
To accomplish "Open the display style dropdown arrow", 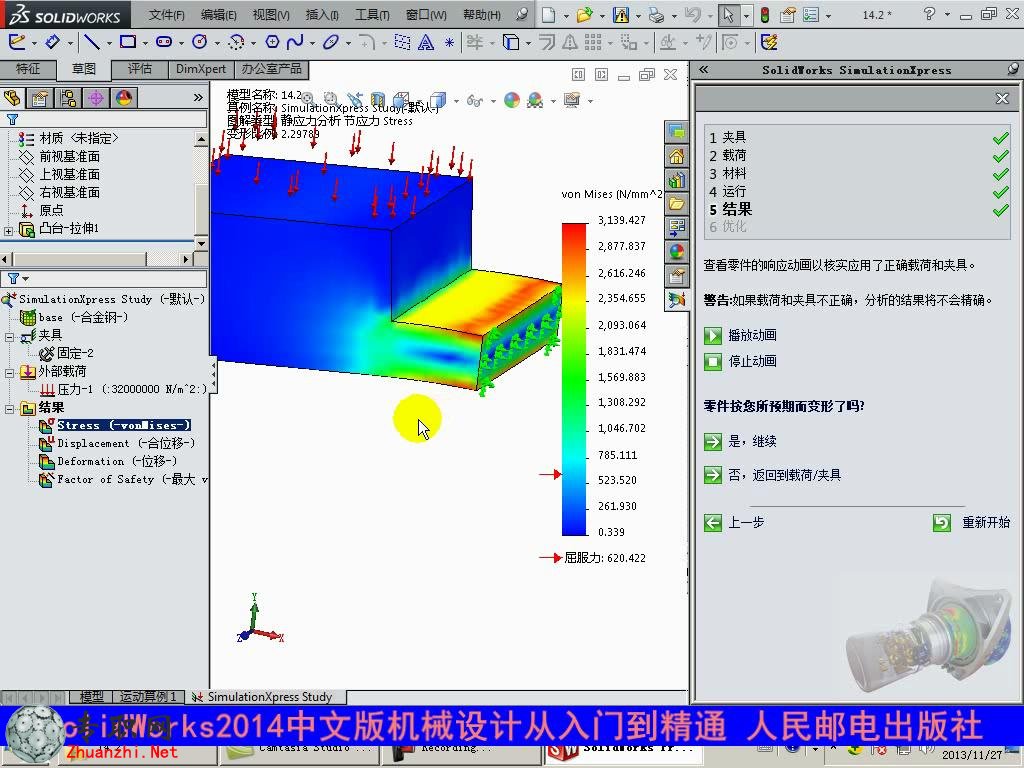I will click(456, 101).
